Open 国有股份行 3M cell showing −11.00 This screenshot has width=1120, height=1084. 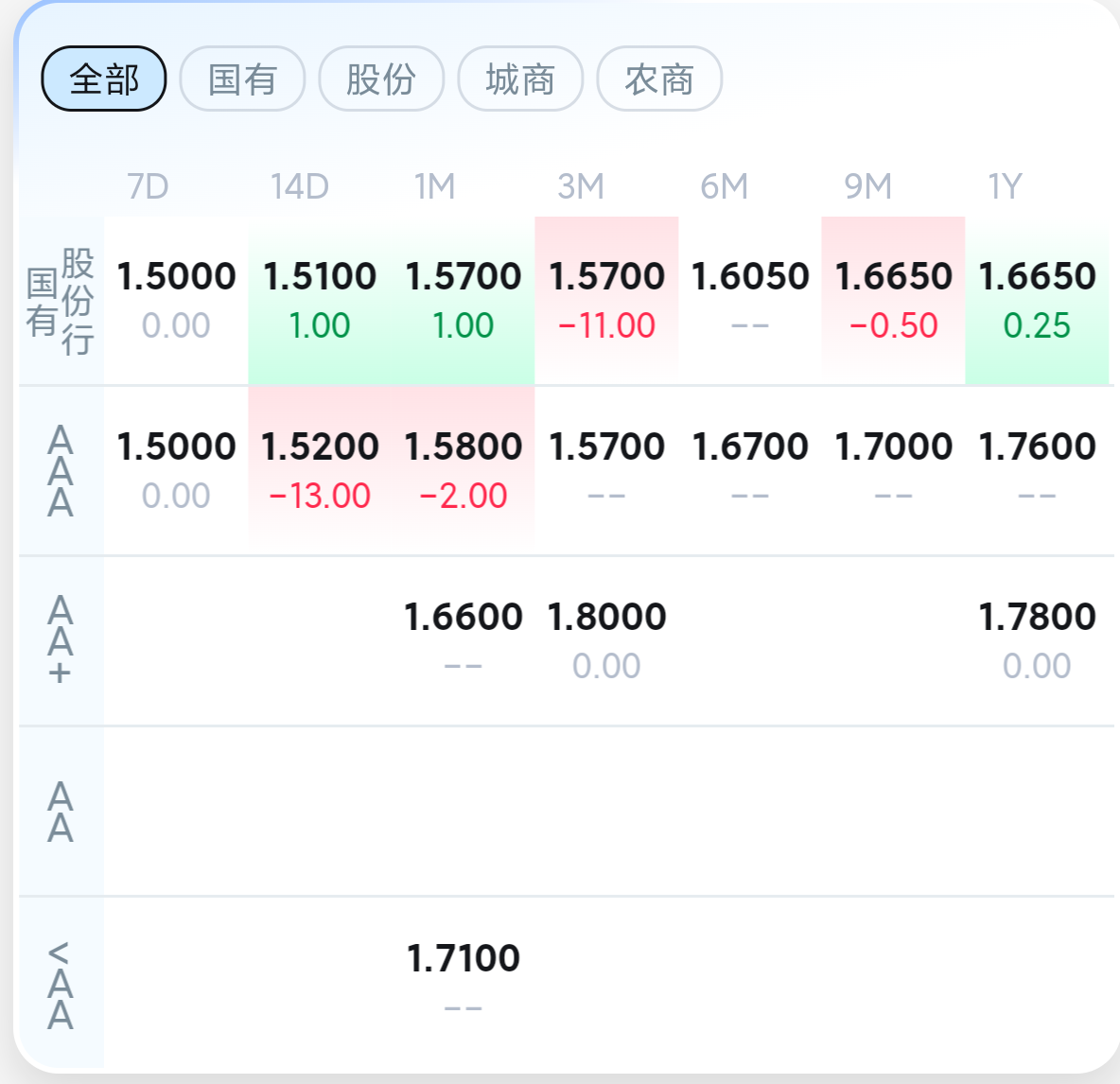tap(606, 301)
